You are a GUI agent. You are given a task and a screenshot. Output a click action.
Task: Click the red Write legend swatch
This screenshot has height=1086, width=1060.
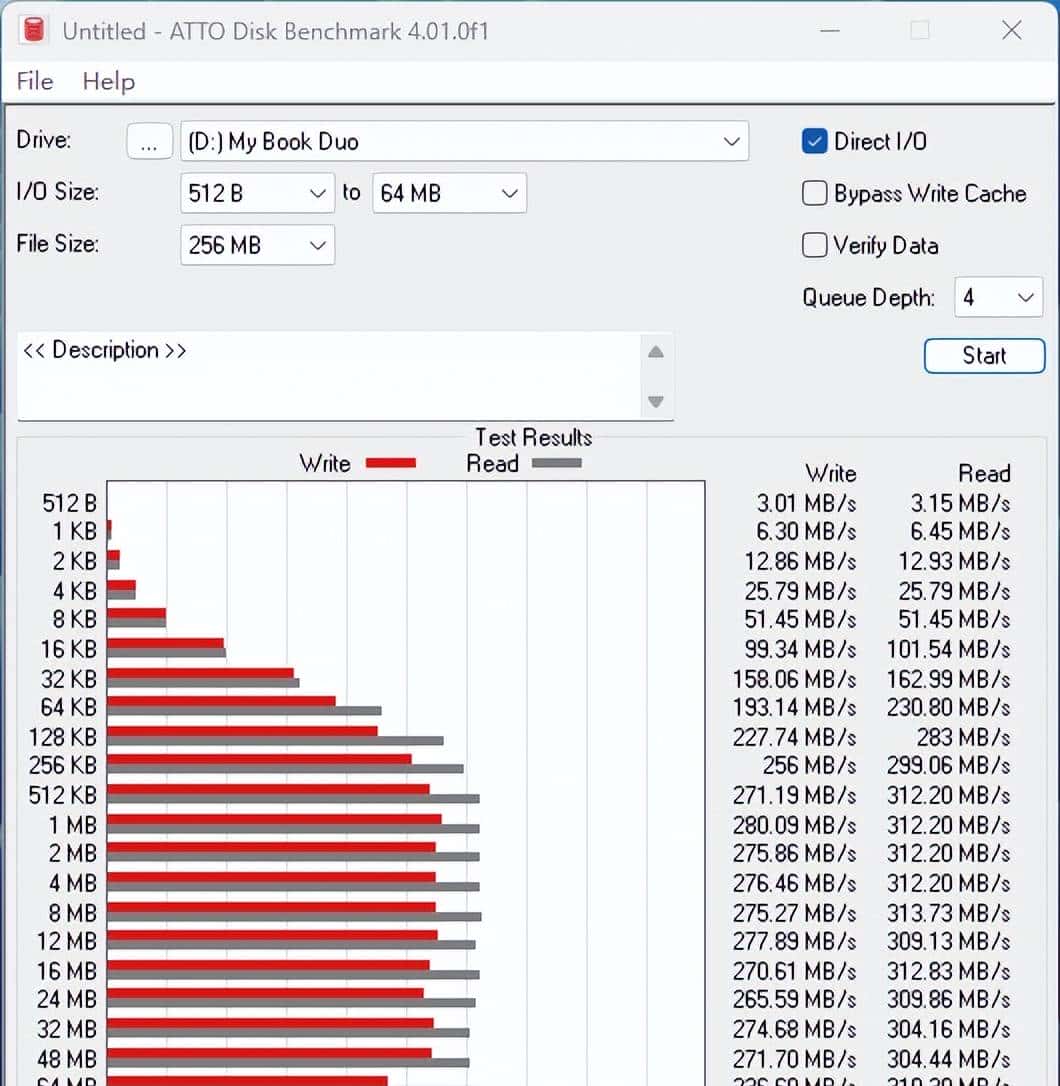click(390, 463)
